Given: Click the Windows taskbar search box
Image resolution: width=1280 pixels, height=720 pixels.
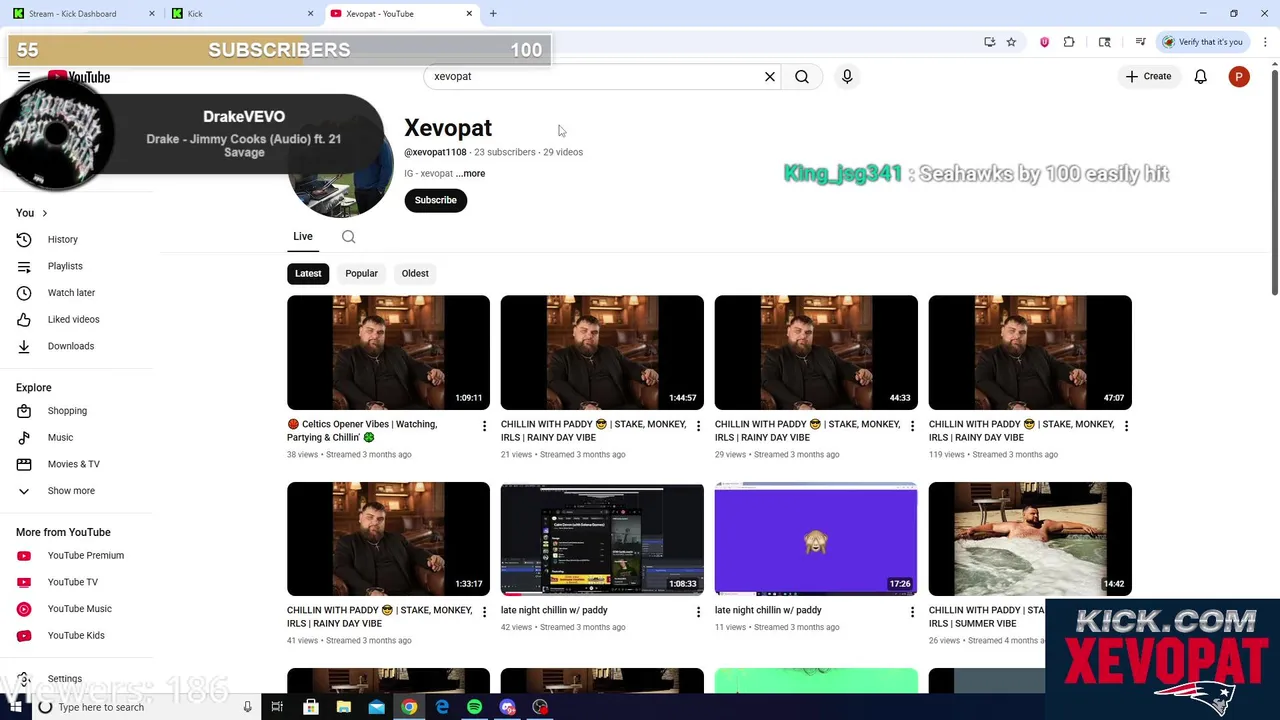Looking at the screenshot, I should pyautogui.click(x=145, y=707).
